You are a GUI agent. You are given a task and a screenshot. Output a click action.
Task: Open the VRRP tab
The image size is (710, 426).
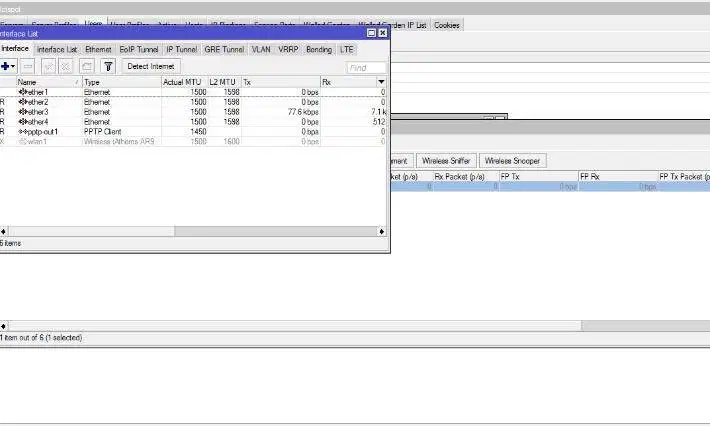[288, 49]
